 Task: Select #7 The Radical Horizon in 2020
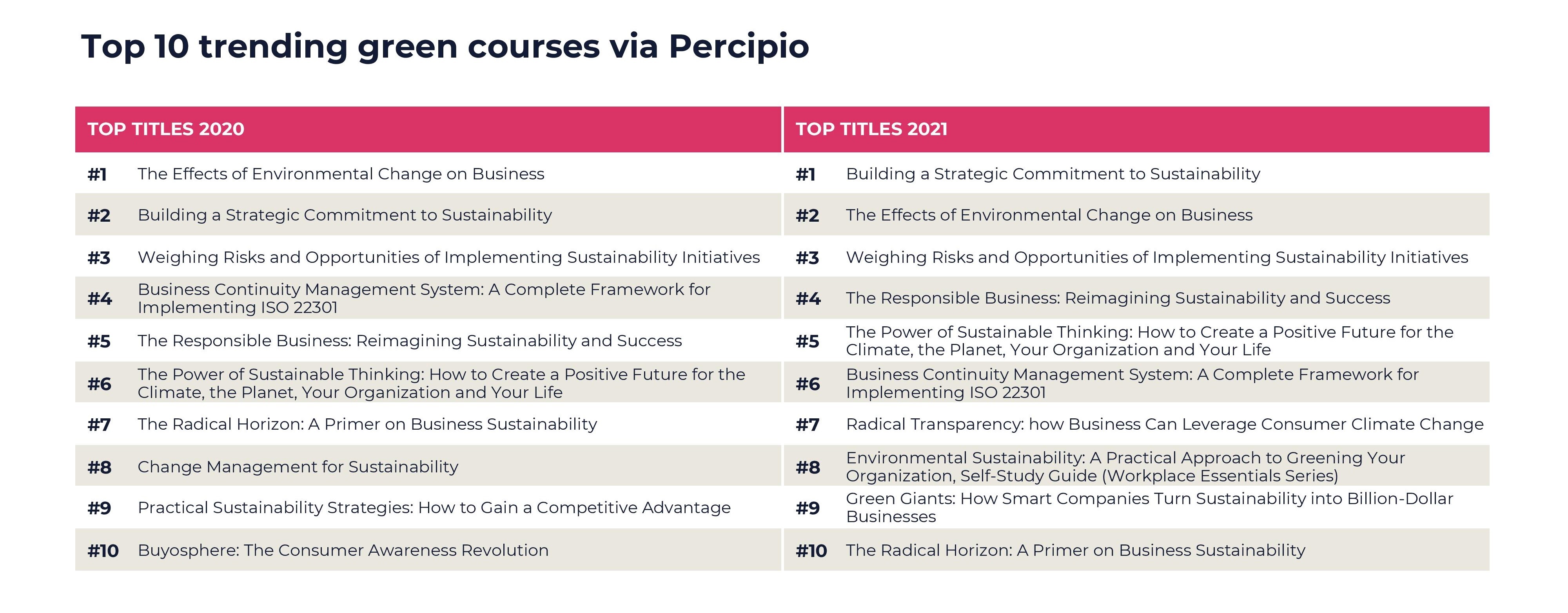(367, 425)
